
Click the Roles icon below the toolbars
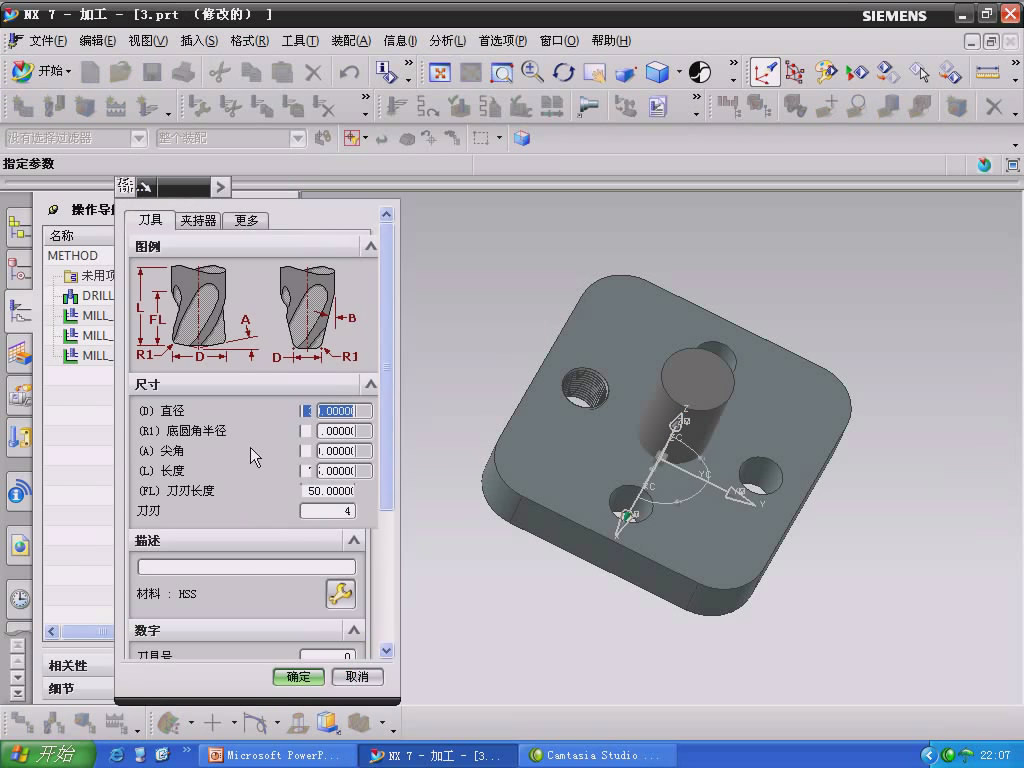[x=984, y=165]
